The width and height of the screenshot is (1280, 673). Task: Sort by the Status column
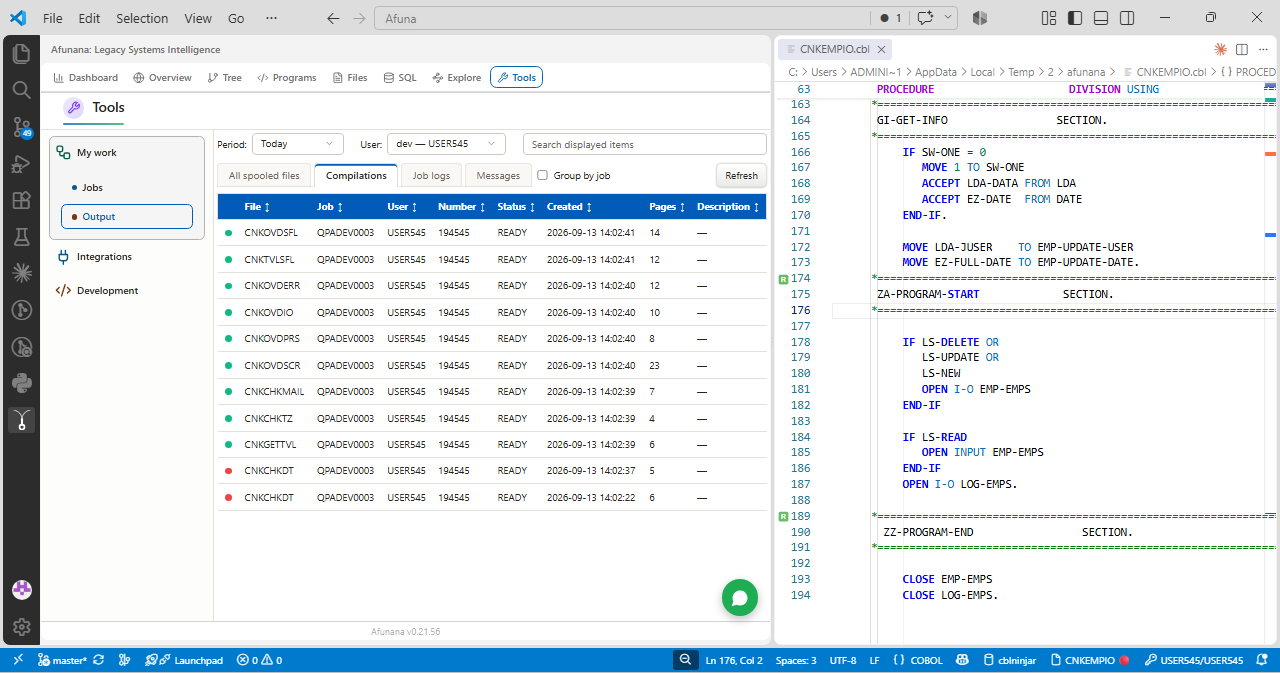tap(516, 207)
